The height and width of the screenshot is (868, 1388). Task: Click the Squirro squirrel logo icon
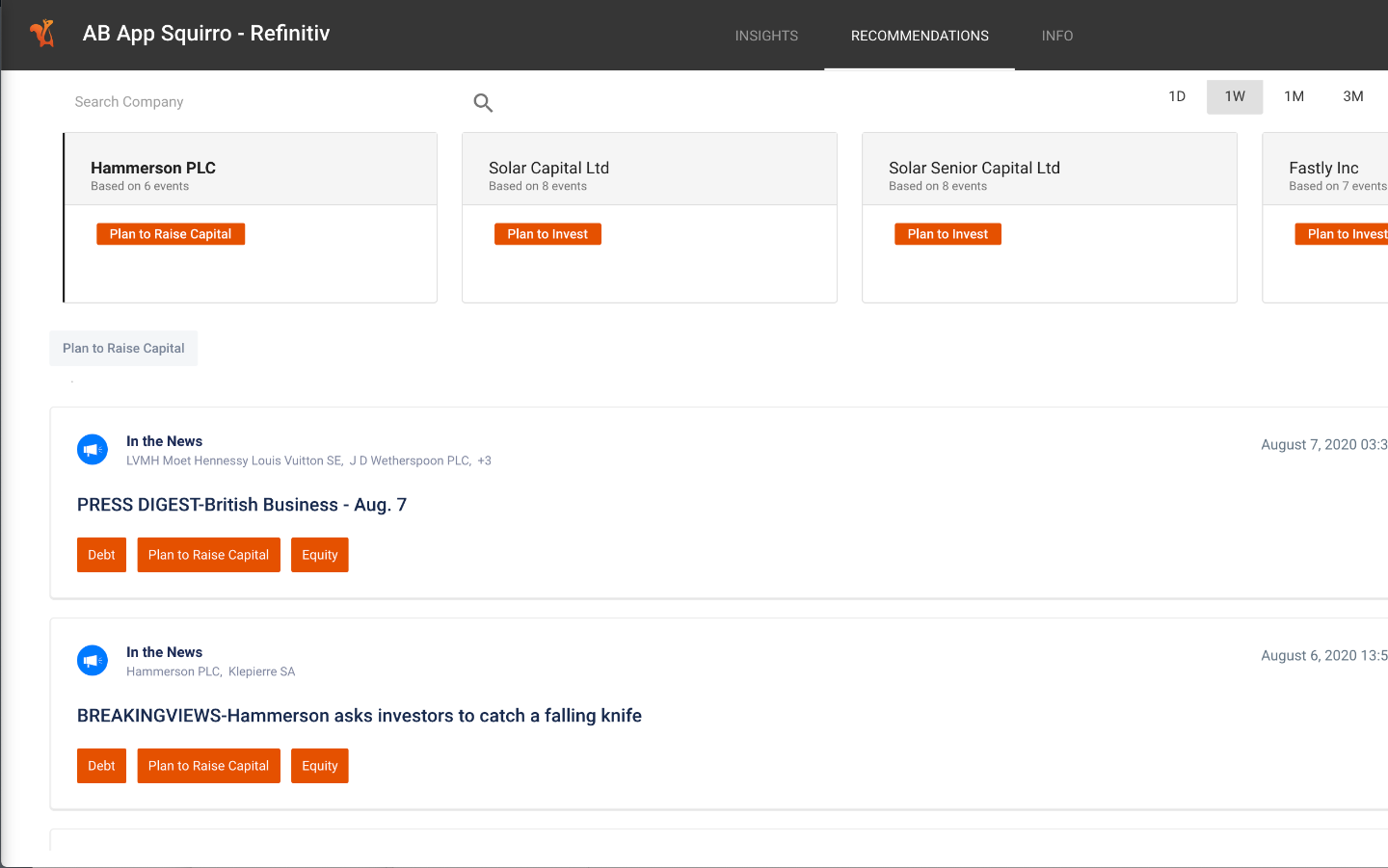42,34
